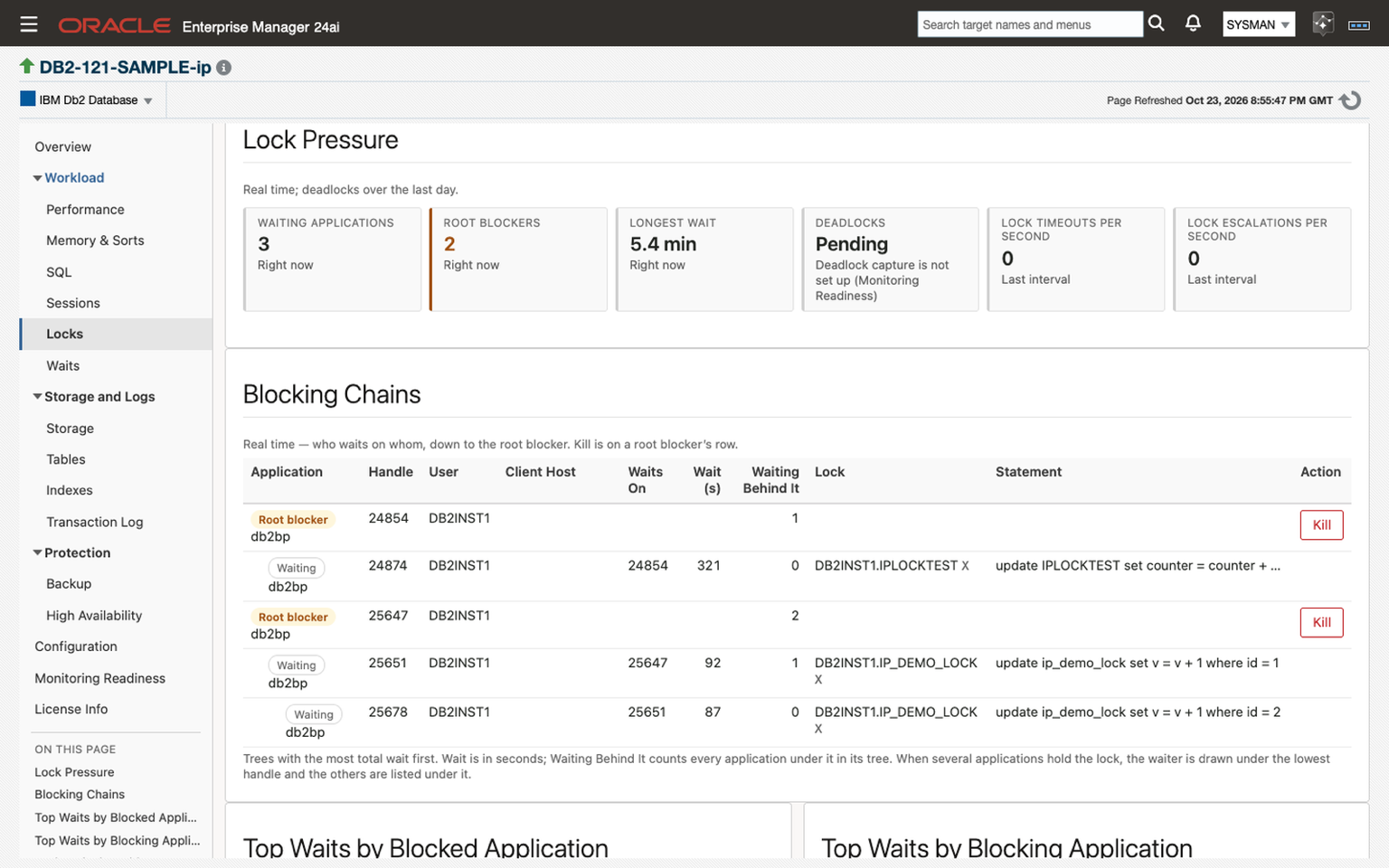Screen dimensions: 1389x868
Task: Open the Overview page
Action: 62,146
